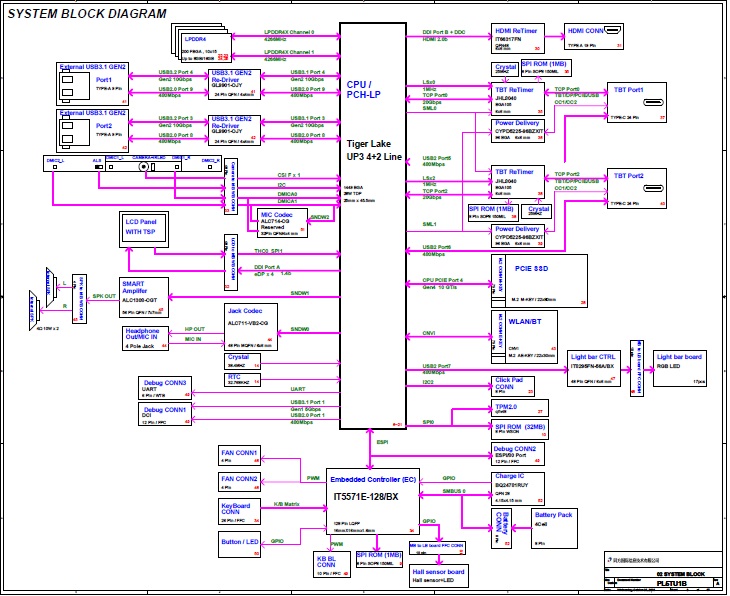Click the Debug CONN1 block
Image resolution: width=730 pixels, height=596 pixels.
(165, 414)
